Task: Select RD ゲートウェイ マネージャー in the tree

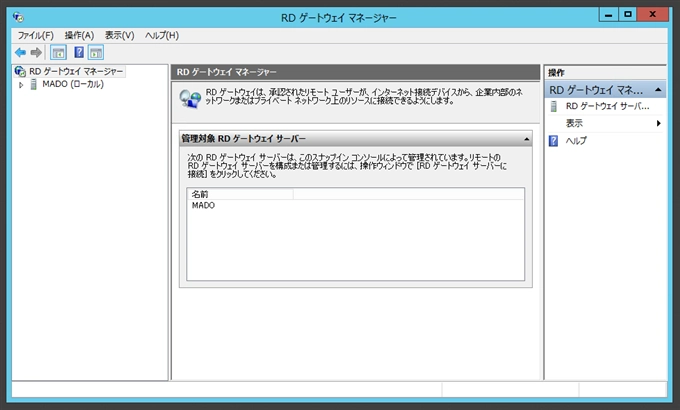Action: [x=76, y=71]
